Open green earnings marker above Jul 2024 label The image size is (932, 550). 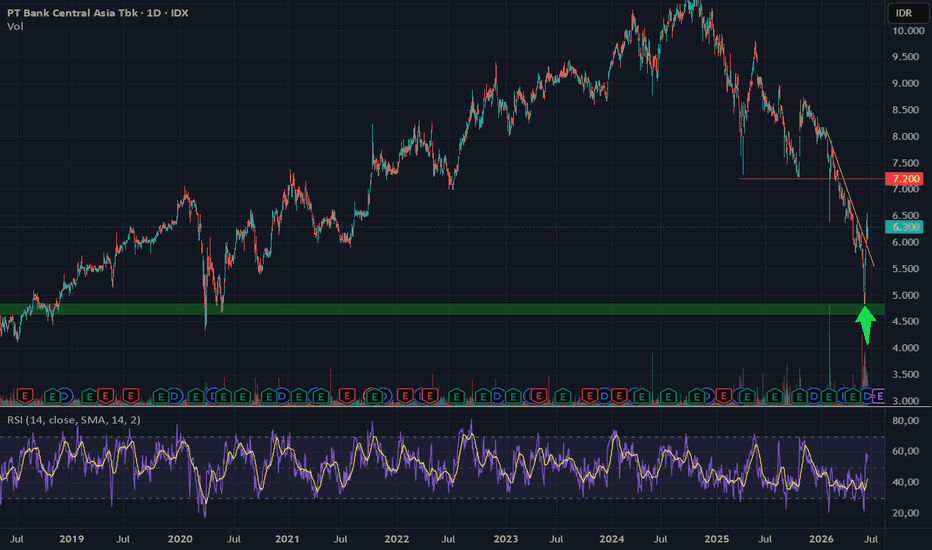pos(668,396)
